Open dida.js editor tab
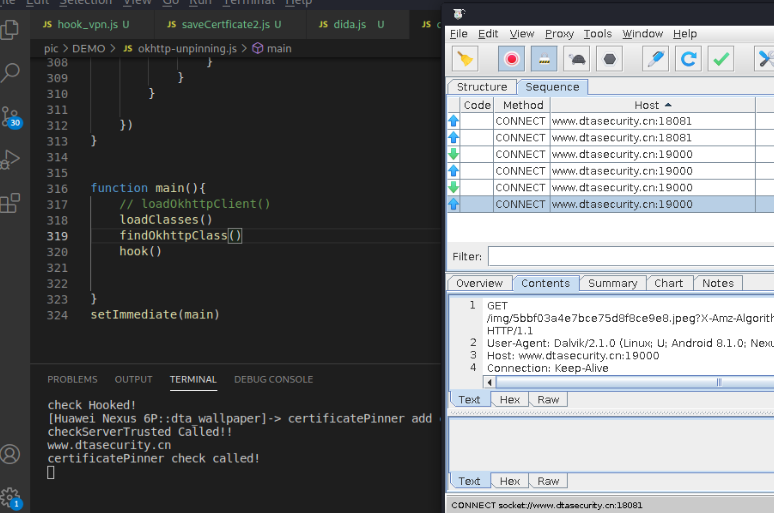Viewport: 774px width, 513px height. tap(357, 24)
